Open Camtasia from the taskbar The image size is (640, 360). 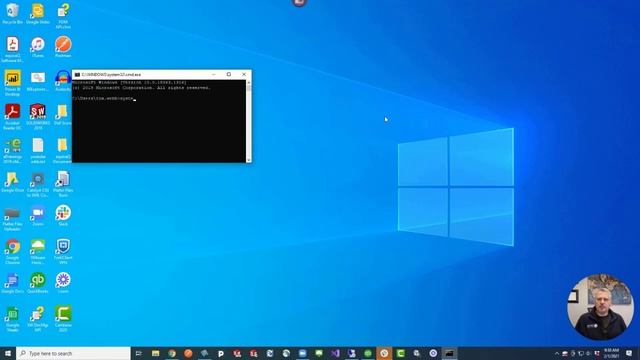(x=400, y=353)
